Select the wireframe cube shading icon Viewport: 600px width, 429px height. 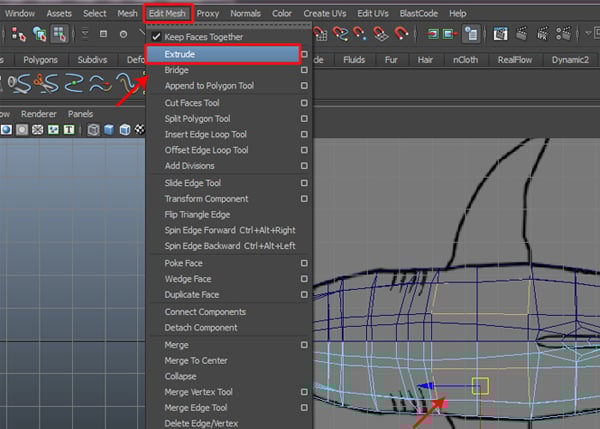click(x=93, y=130)
